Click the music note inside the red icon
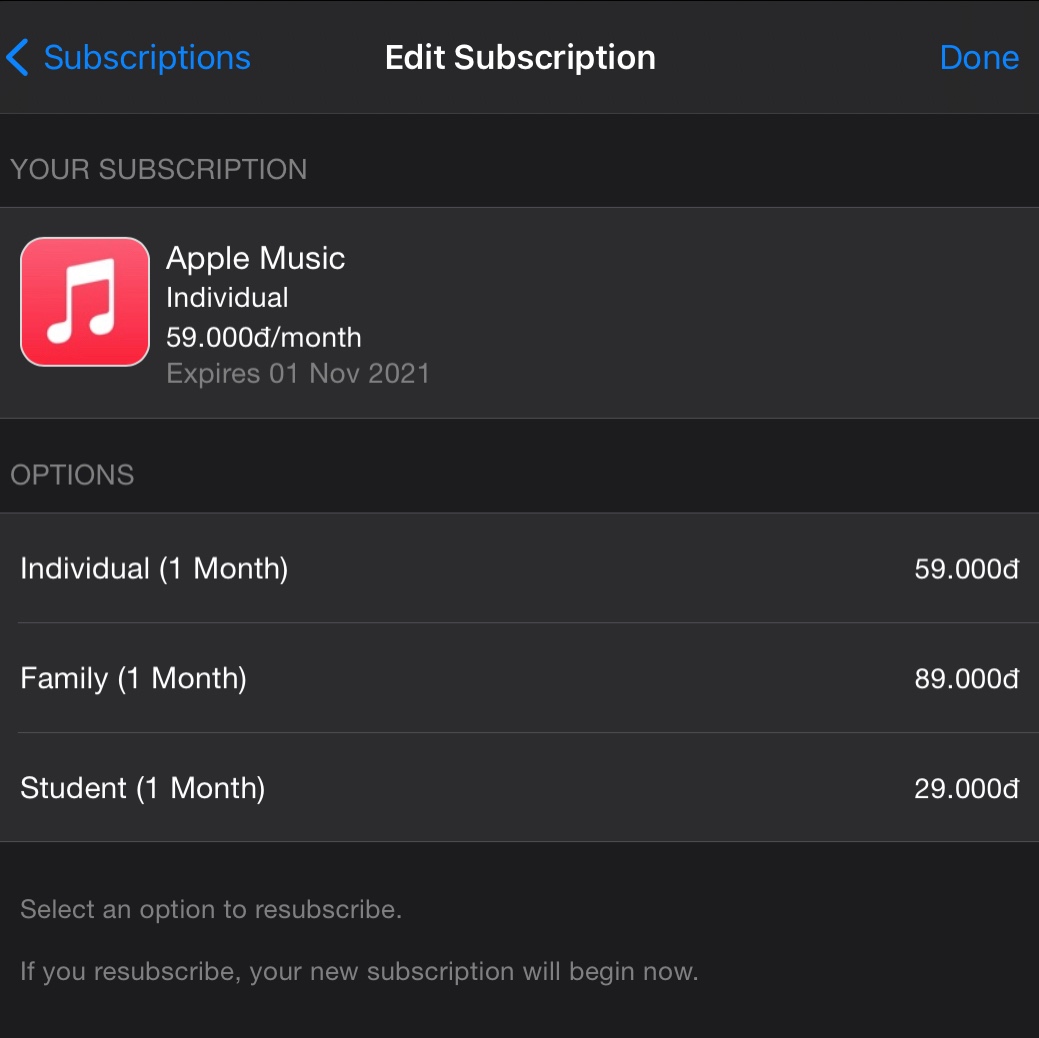The image size is (1039, 1038). (x=82, y=301)
